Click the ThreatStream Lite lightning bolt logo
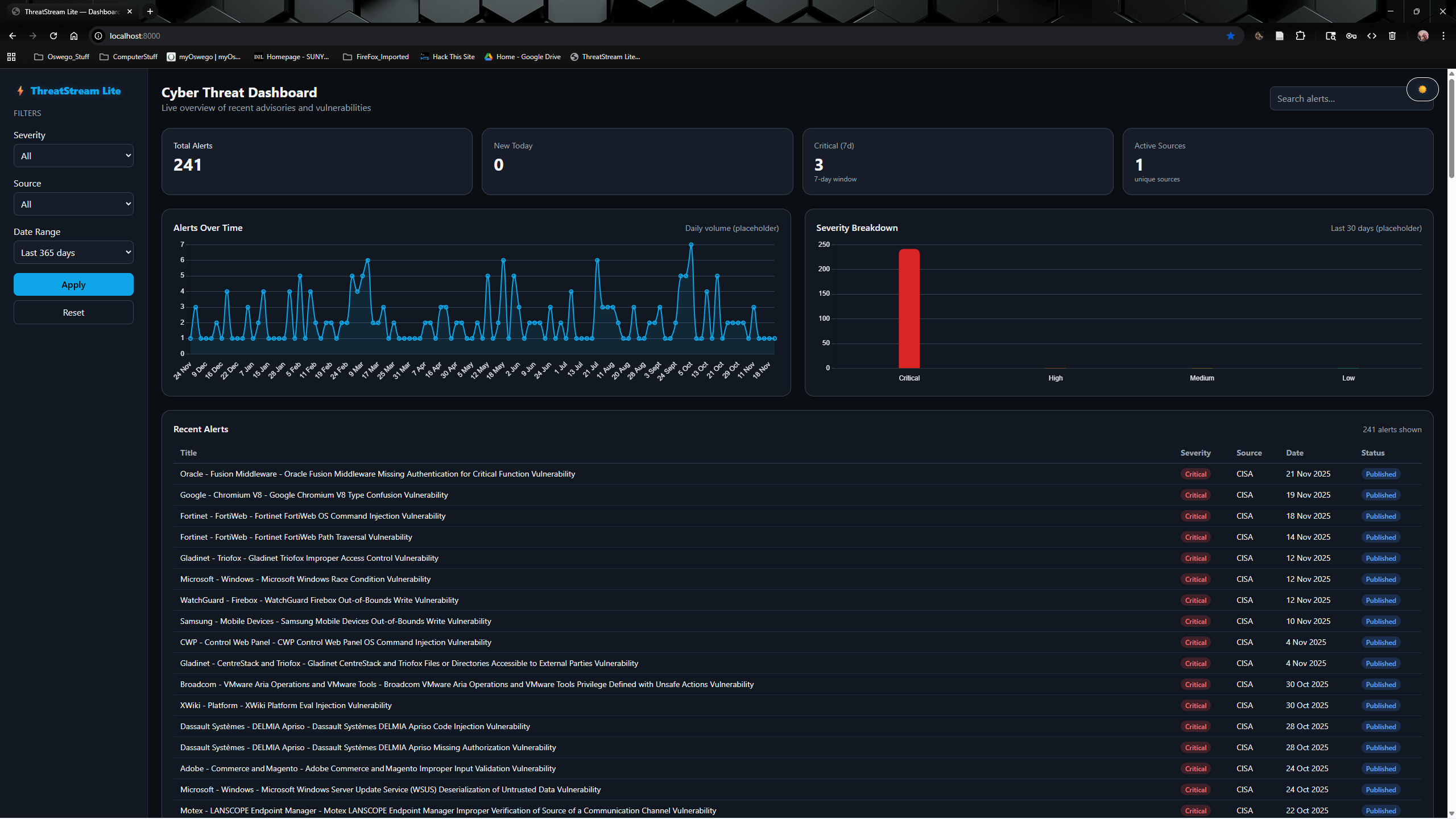Image resolution: width=1456 pixels, height=819 pixels. [x=20, y=90]
